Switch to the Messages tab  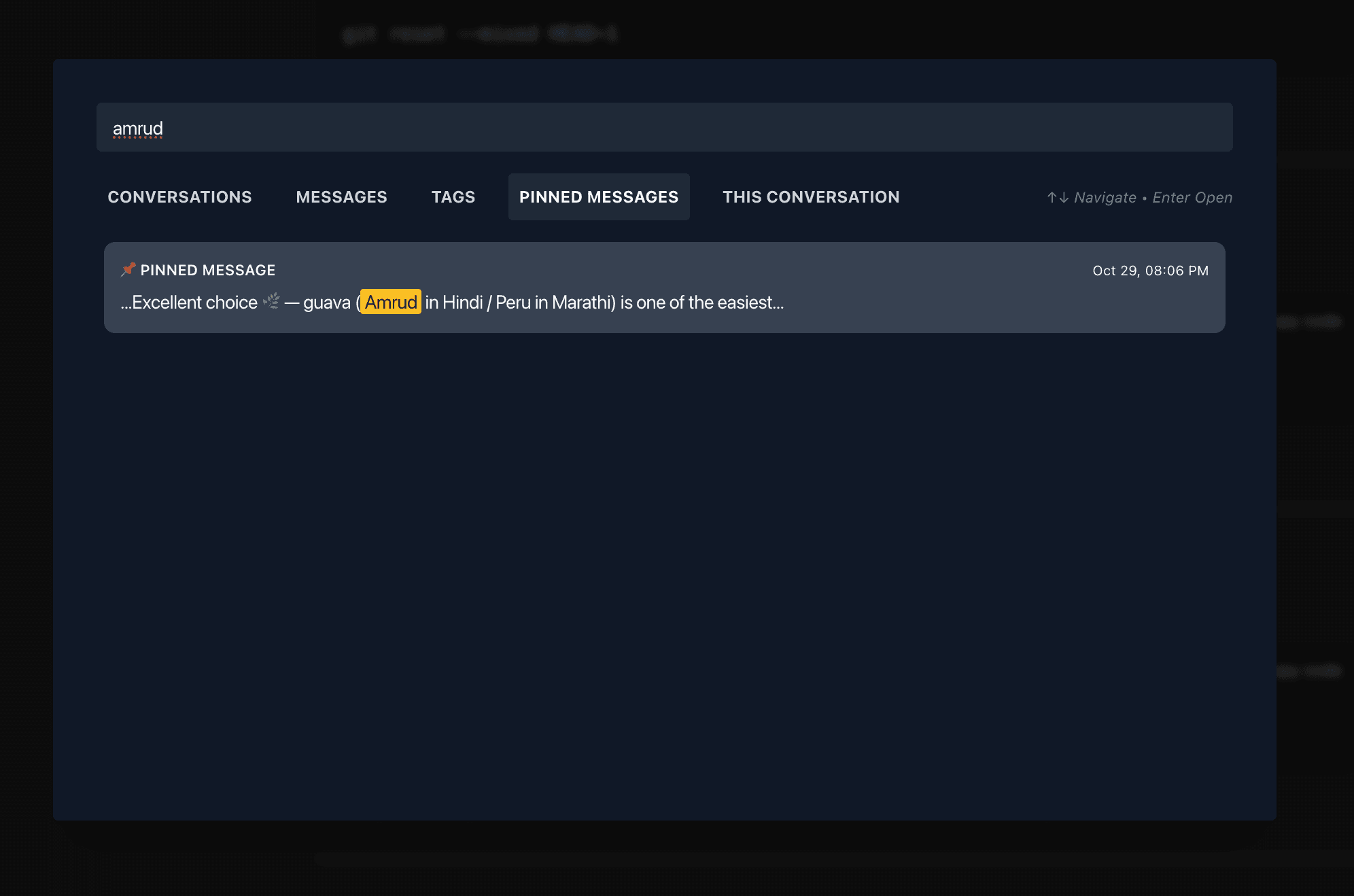341,196
